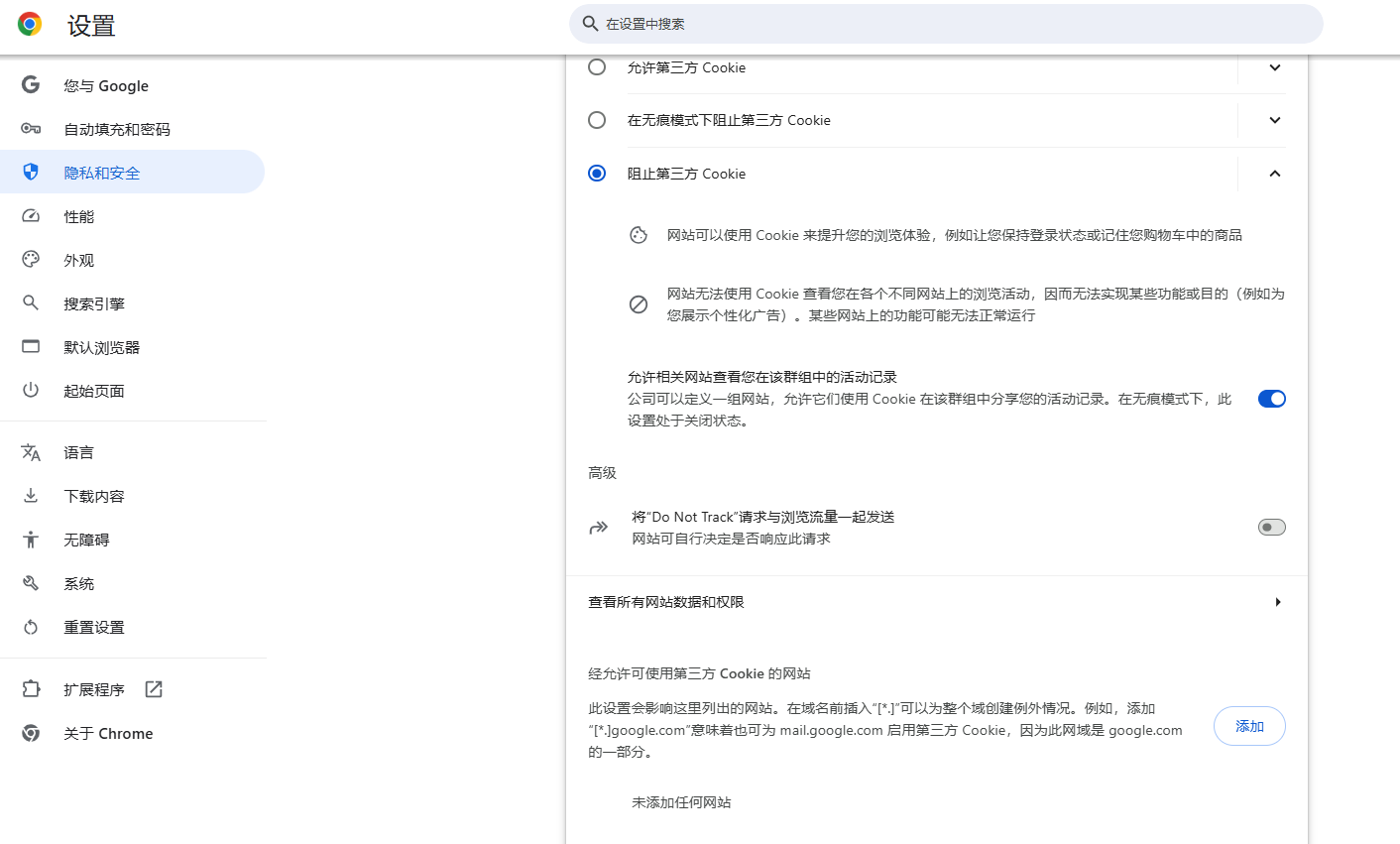1400x844 pixels.
Task: Open 您与 Google settings section
Action: point(133,85)
